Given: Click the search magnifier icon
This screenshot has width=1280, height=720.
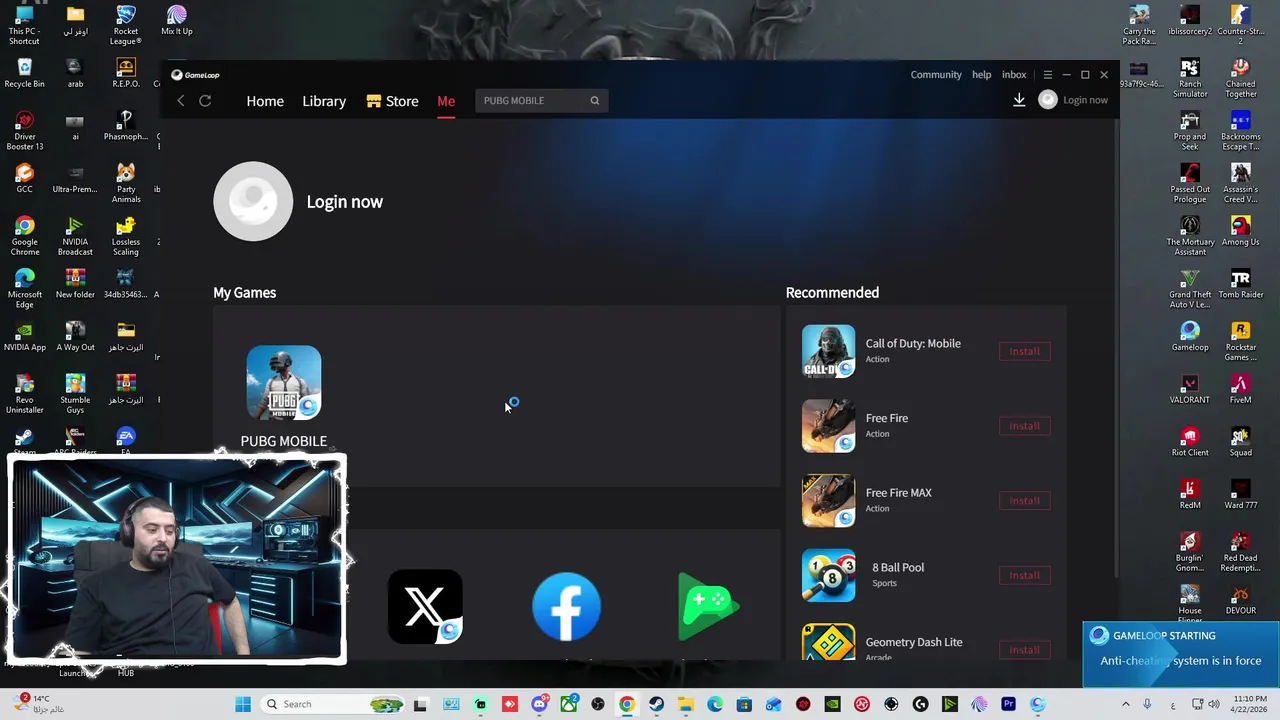Looking at the screenshot, I should point(594,100).
